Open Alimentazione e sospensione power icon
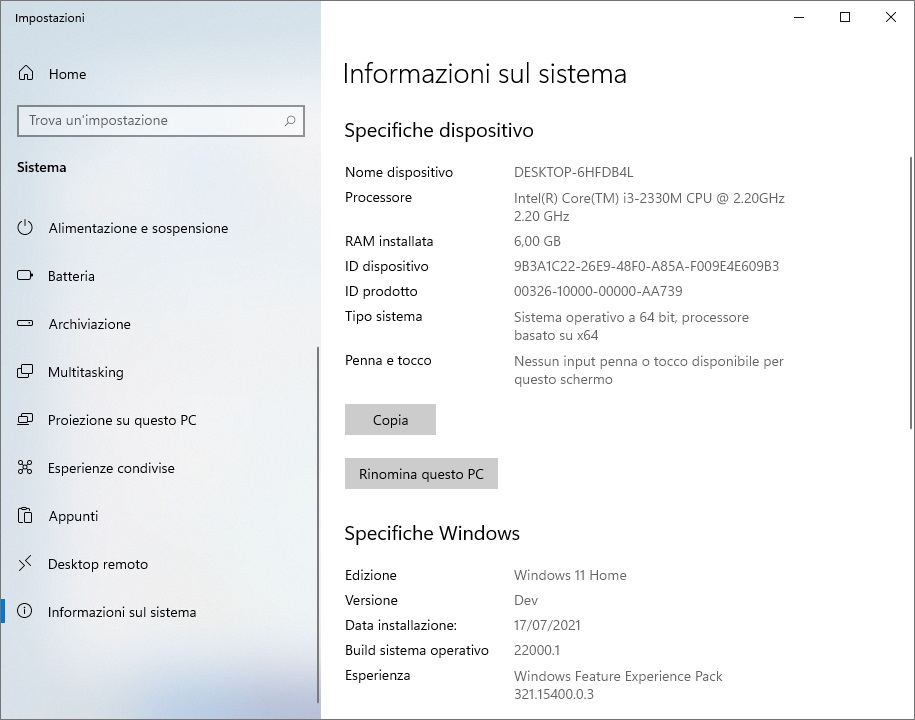This screenshot has width=915, height=720. tap(25, 228)
